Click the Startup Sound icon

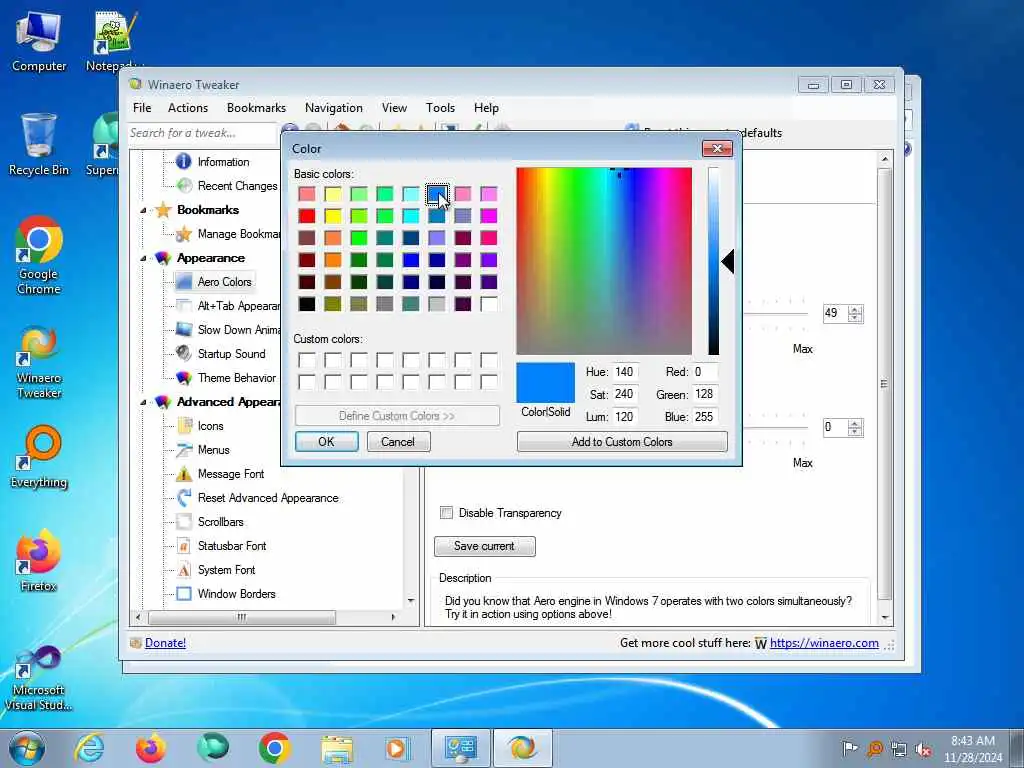tap(184, 353)
